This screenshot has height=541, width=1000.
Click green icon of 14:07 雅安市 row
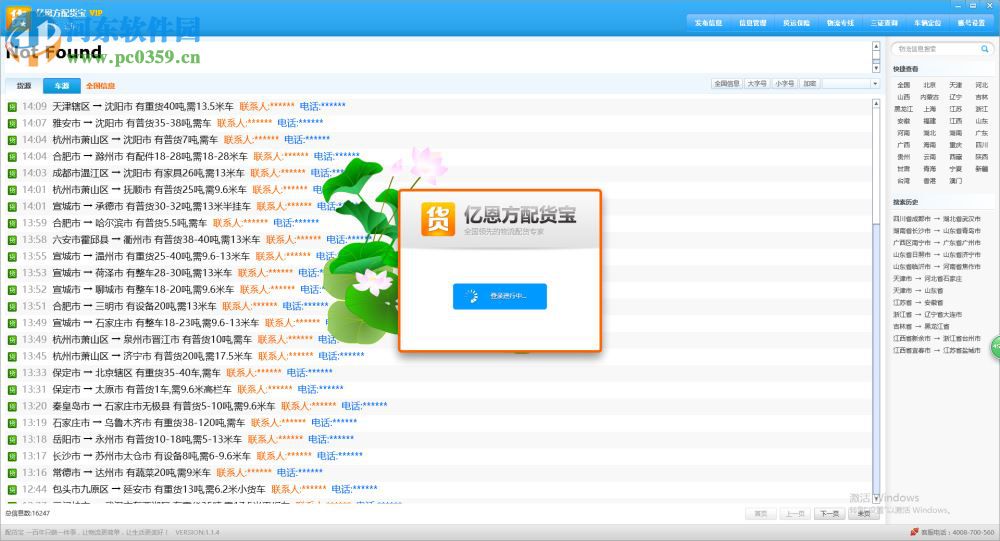point(12,123)
